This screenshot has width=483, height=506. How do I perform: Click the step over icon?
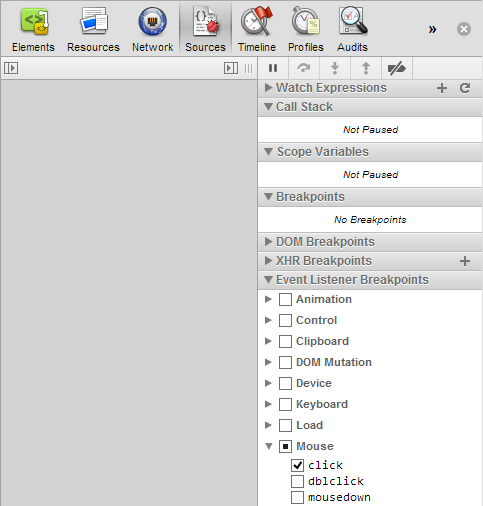point(304,68)
